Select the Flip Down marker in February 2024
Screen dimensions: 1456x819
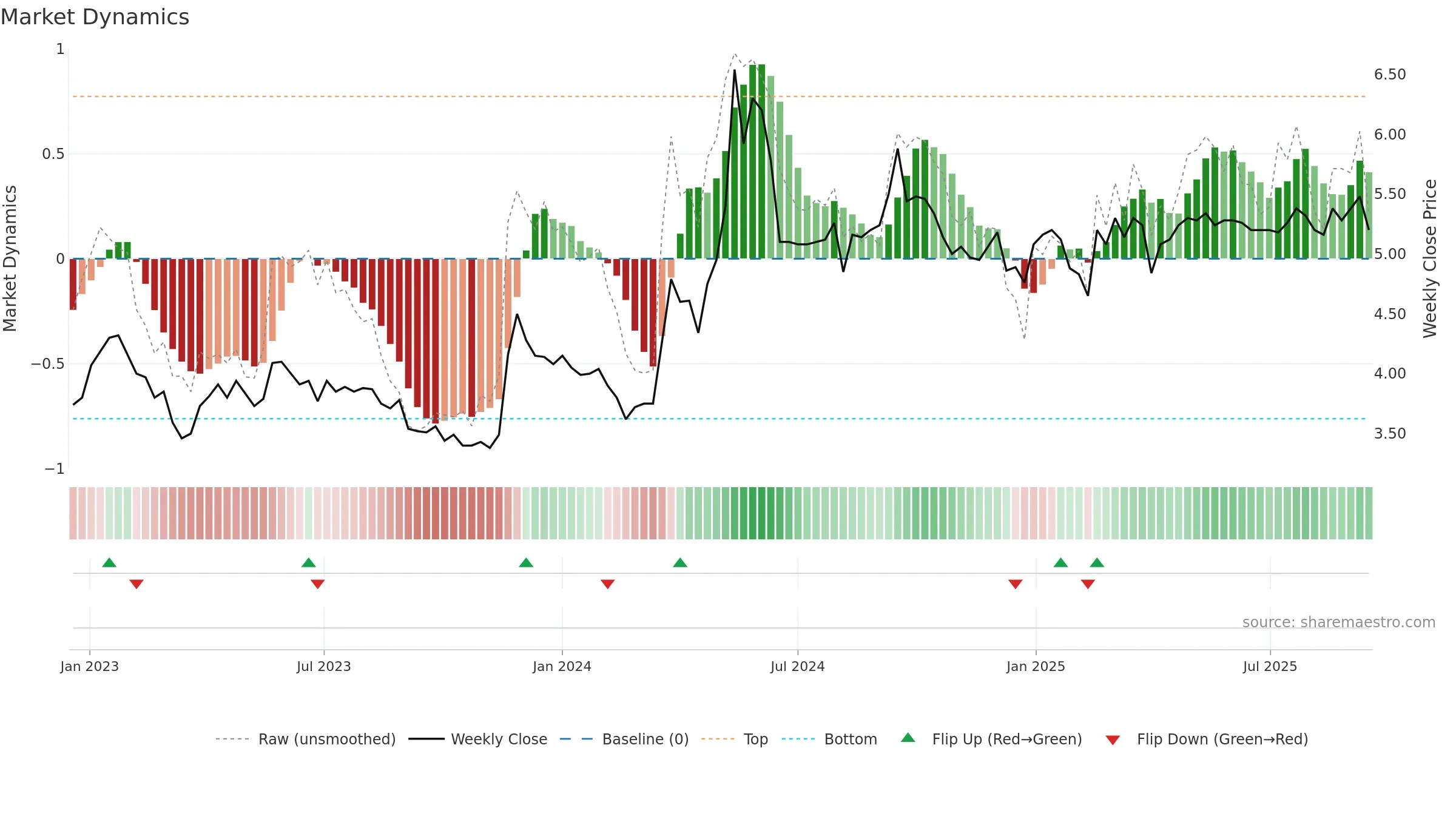pos(608,584)
